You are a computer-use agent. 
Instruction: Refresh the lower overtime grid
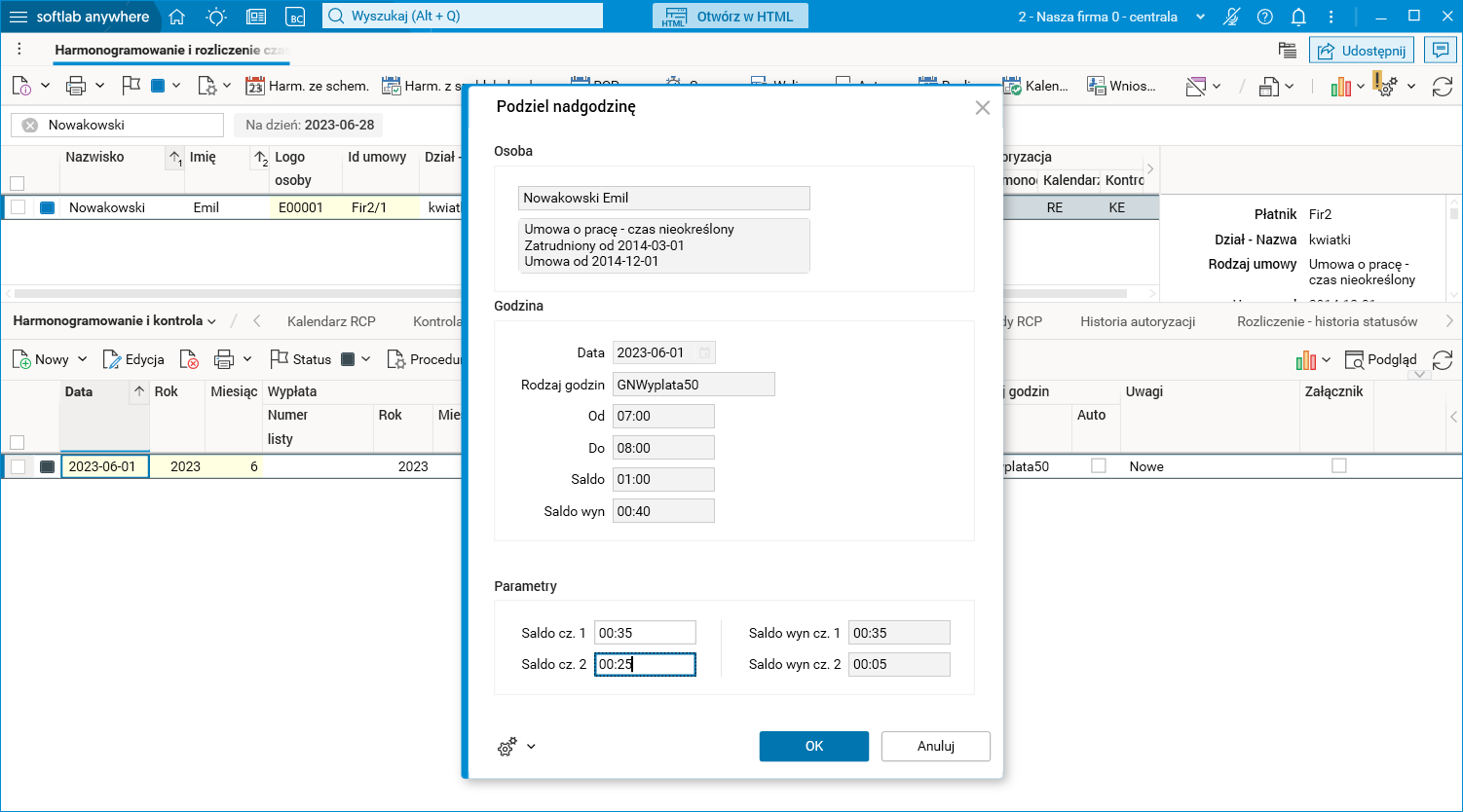coord(1443,360)
